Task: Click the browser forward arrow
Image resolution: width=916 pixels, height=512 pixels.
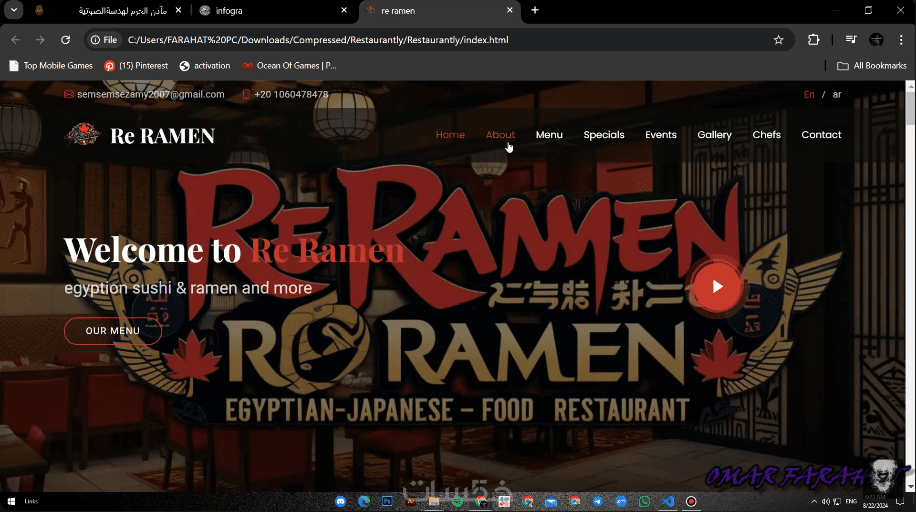Action: point(40,40)
